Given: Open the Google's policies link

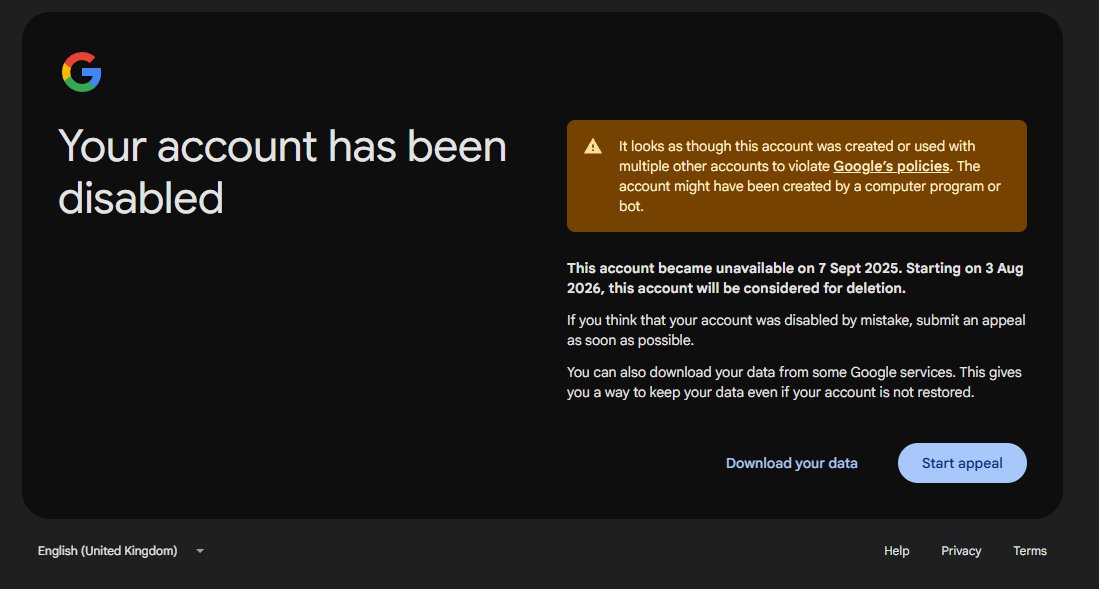Looking at the screenshot, I should [891, 166].
